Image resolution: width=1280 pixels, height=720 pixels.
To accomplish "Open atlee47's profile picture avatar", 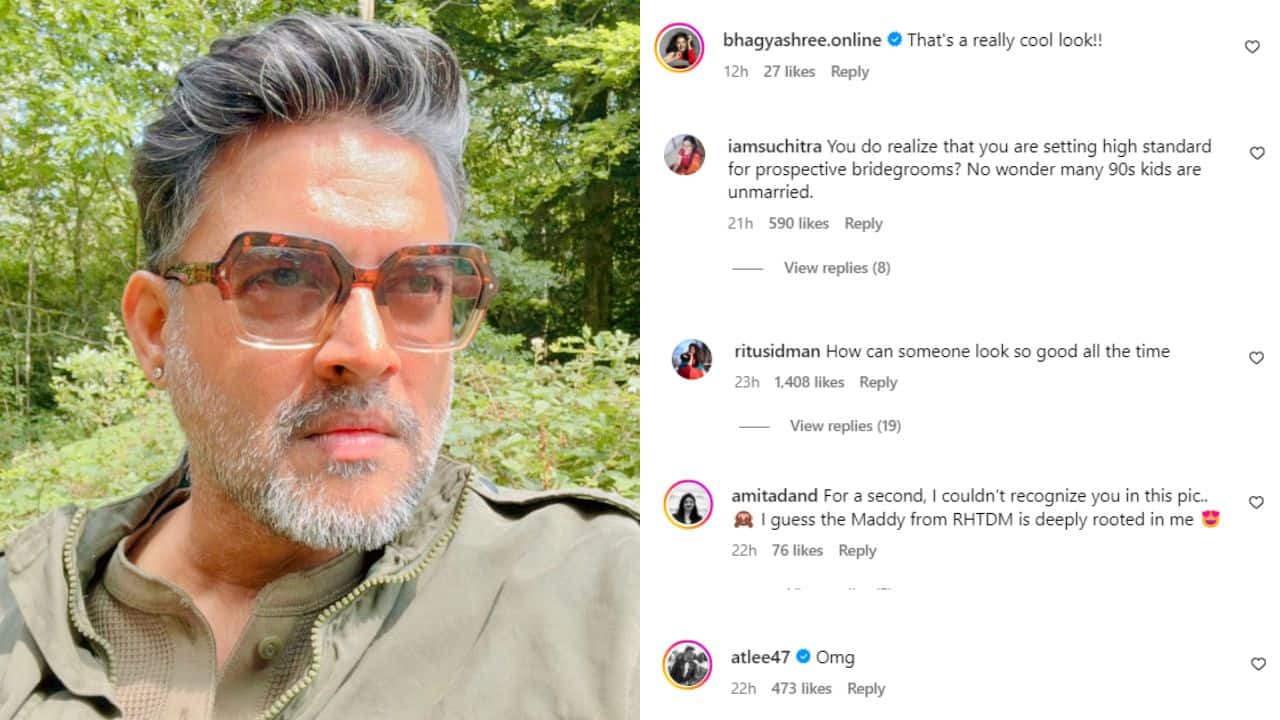I will click(688, 665).
